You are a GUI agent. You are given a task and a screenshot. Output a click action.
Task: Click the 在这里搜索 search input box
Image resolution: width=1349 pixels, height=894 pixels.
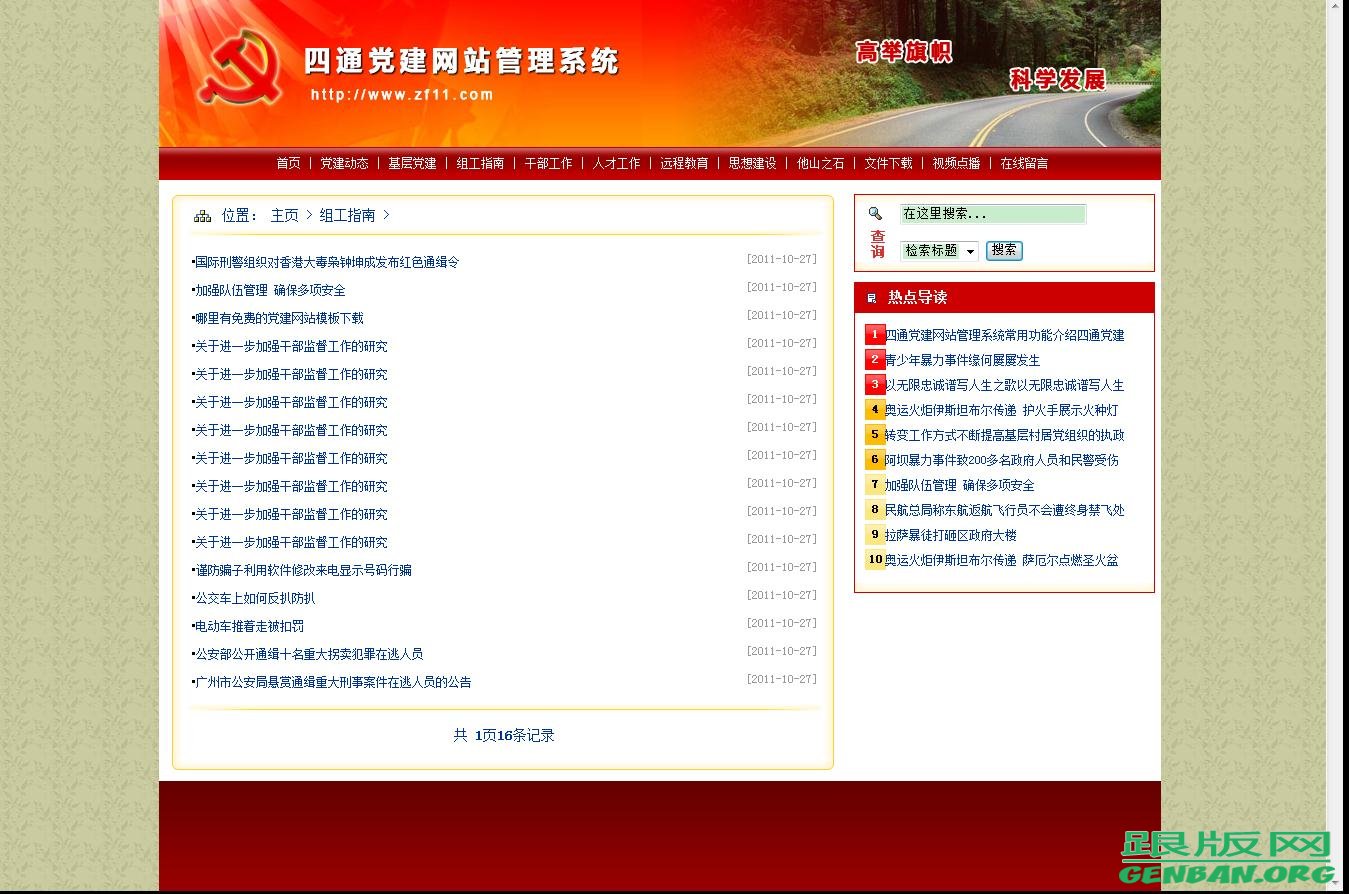pos(992,213)
